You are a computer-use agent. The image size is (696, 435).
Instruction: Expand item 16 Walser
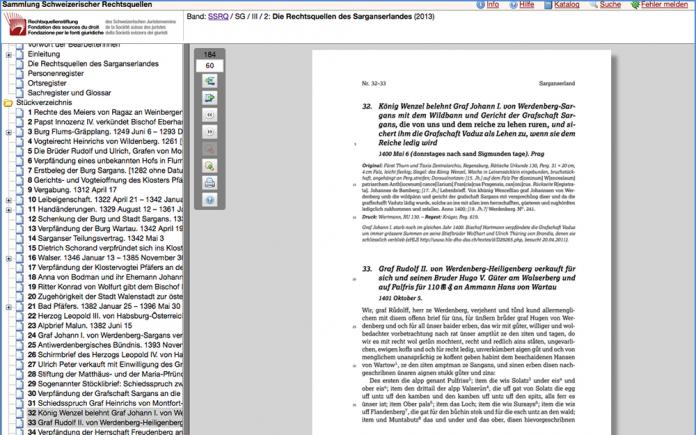8,258
